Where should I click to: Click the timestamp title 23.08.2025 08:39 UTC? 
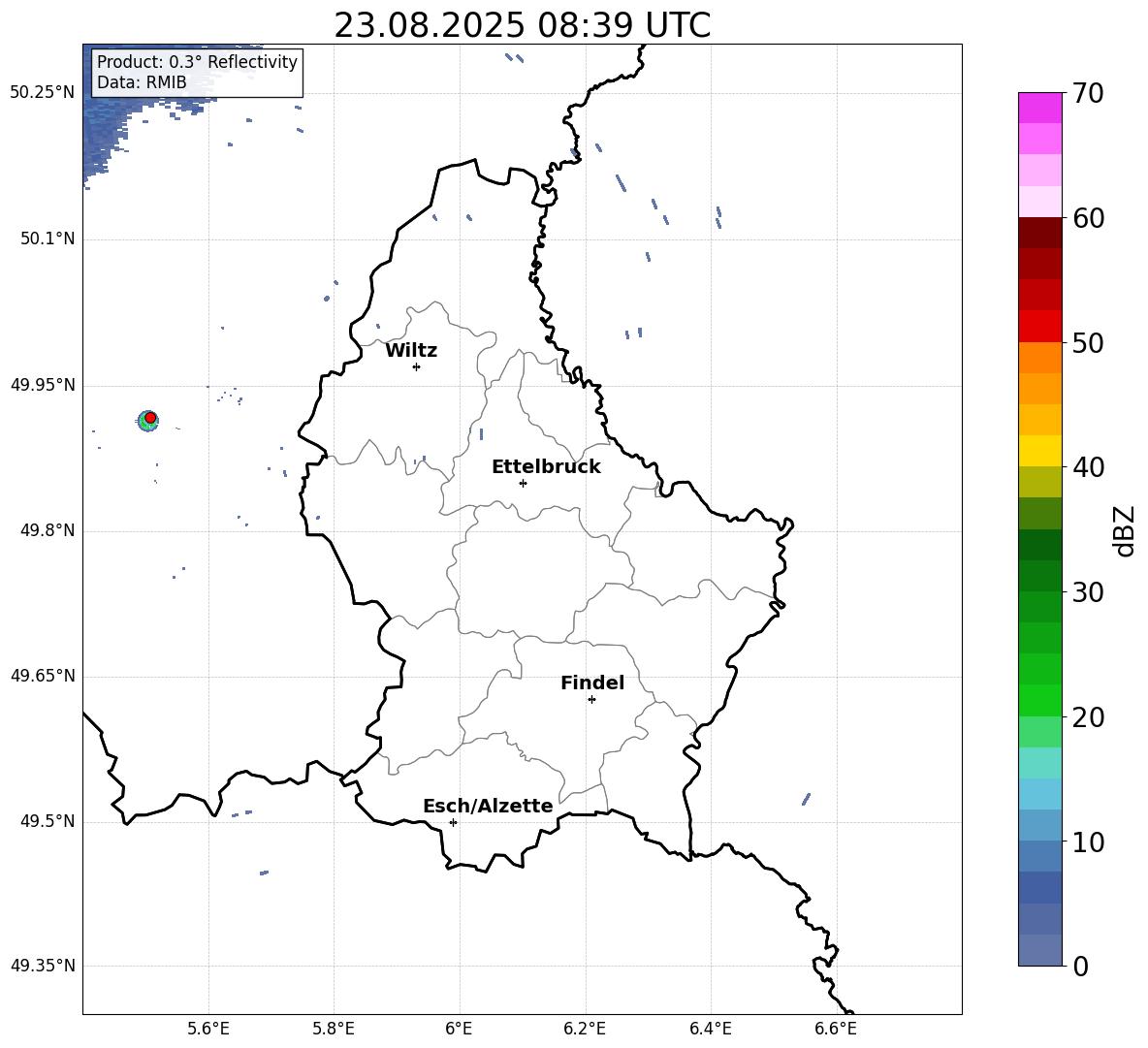[522, 25]
